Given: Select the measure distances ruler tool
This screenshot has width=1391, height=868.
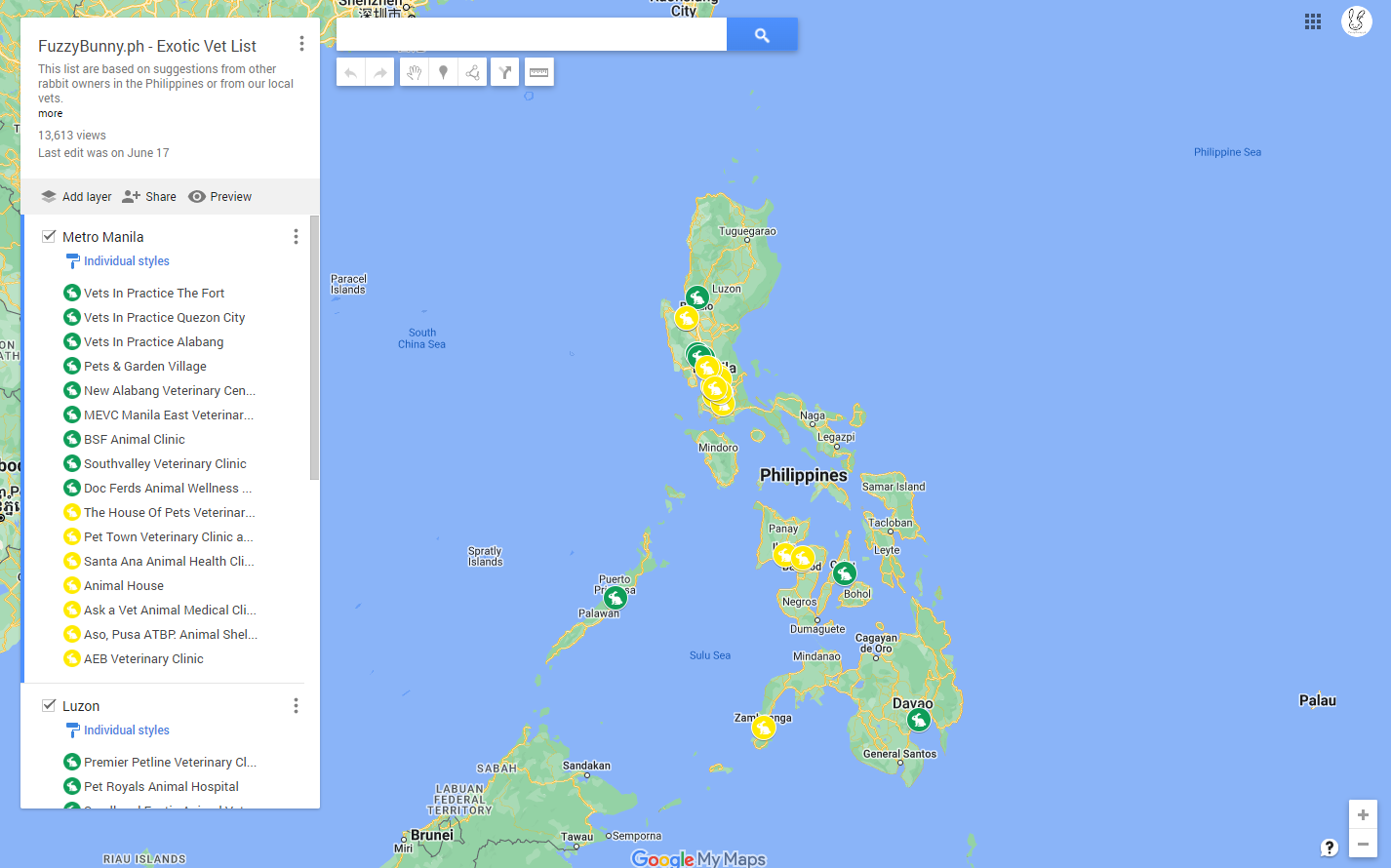Looking at the screenshot, I should (538, 72).
